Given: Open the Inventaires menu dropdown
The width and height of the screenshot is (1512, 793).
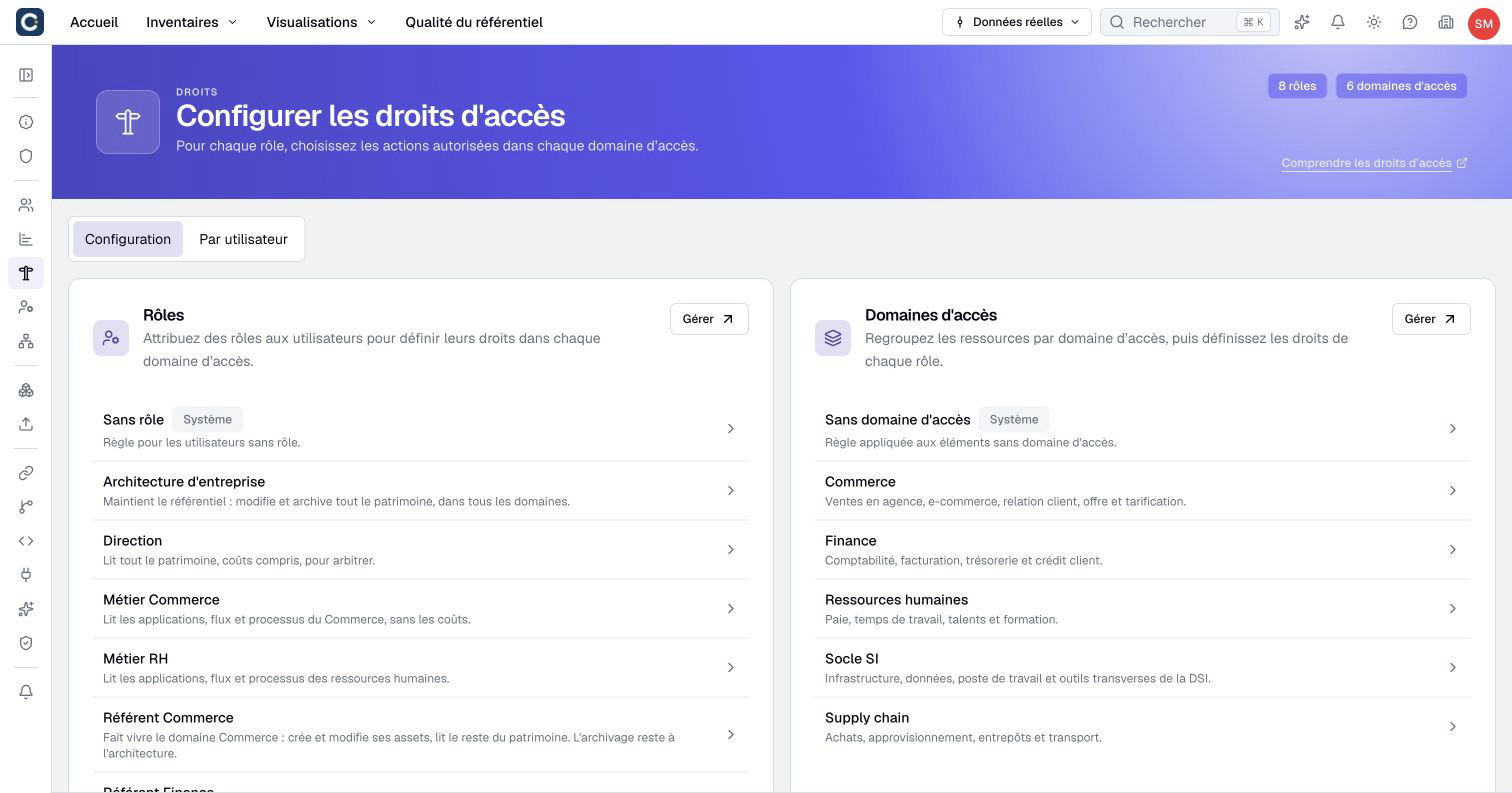Looking at the screenshot, I should coord(191,22).
